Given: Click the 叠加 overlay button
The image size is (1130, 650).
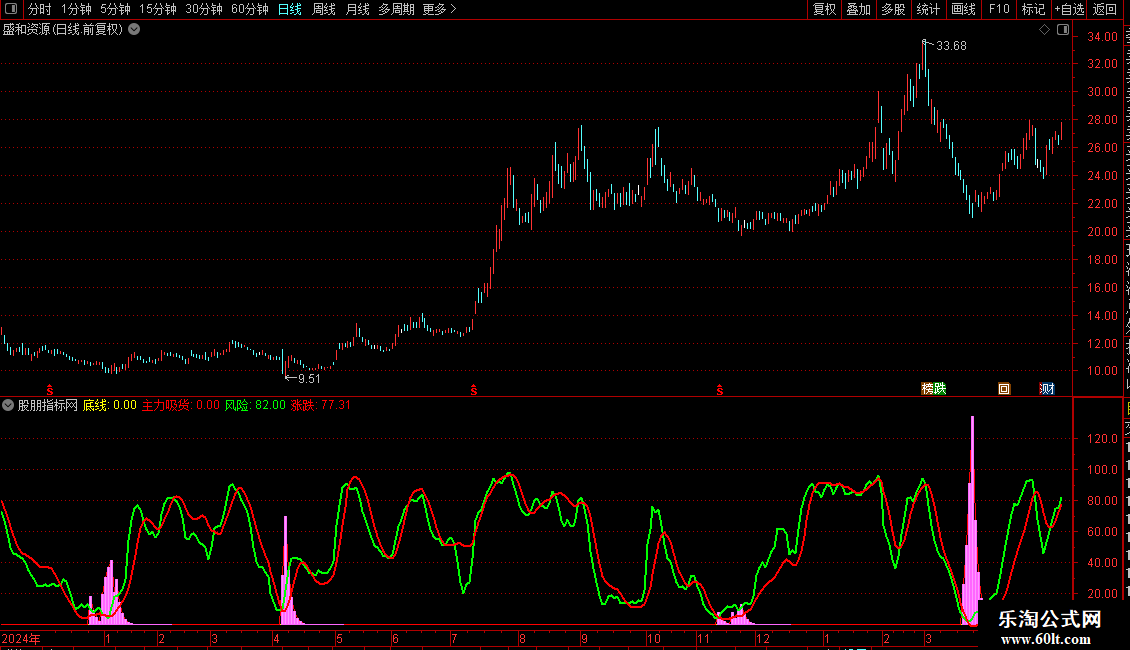Looking at the screenshot, I should point(858,9).
